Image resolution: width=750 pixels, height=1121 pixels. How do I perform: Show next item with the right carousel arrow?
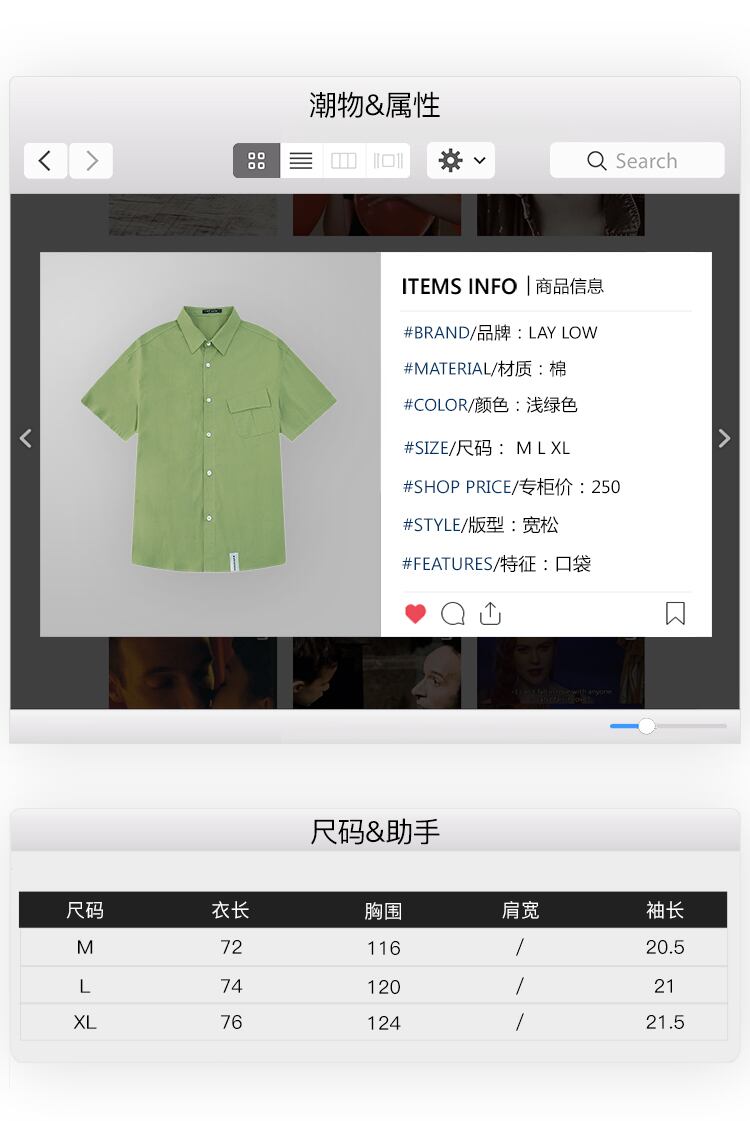point(724,438)
